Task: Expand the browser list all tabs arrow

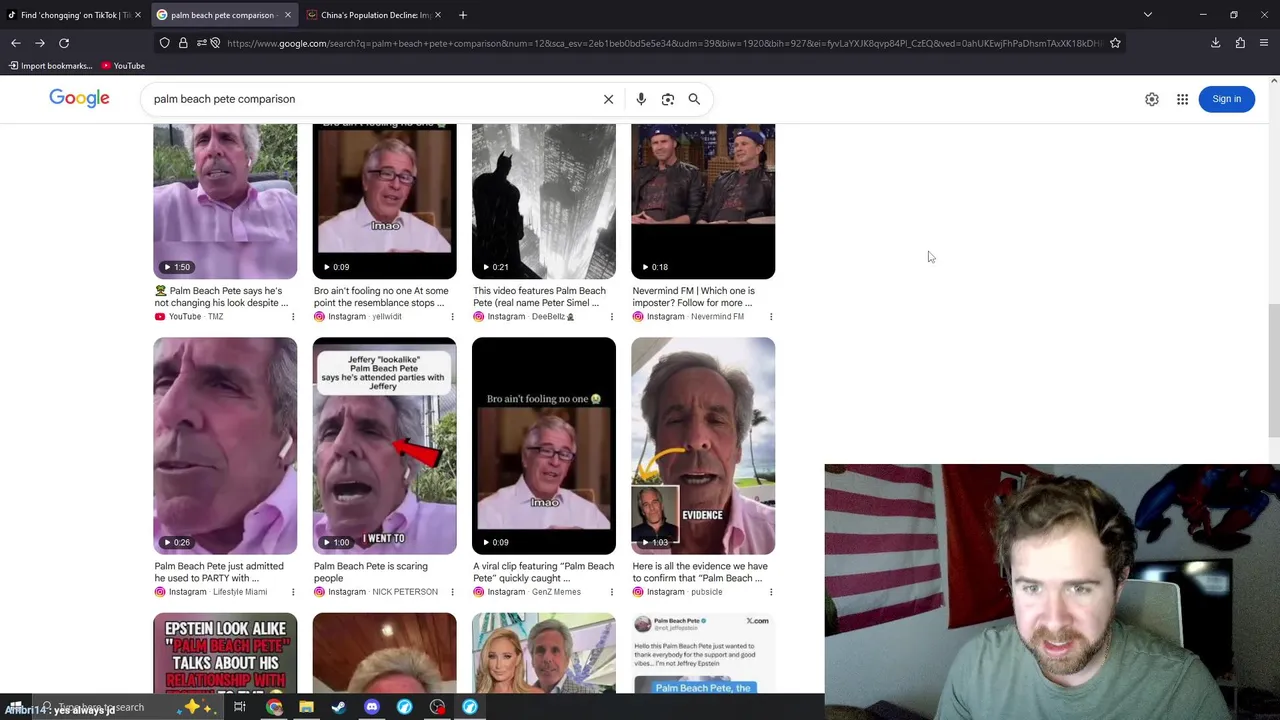Action: 1148,15
